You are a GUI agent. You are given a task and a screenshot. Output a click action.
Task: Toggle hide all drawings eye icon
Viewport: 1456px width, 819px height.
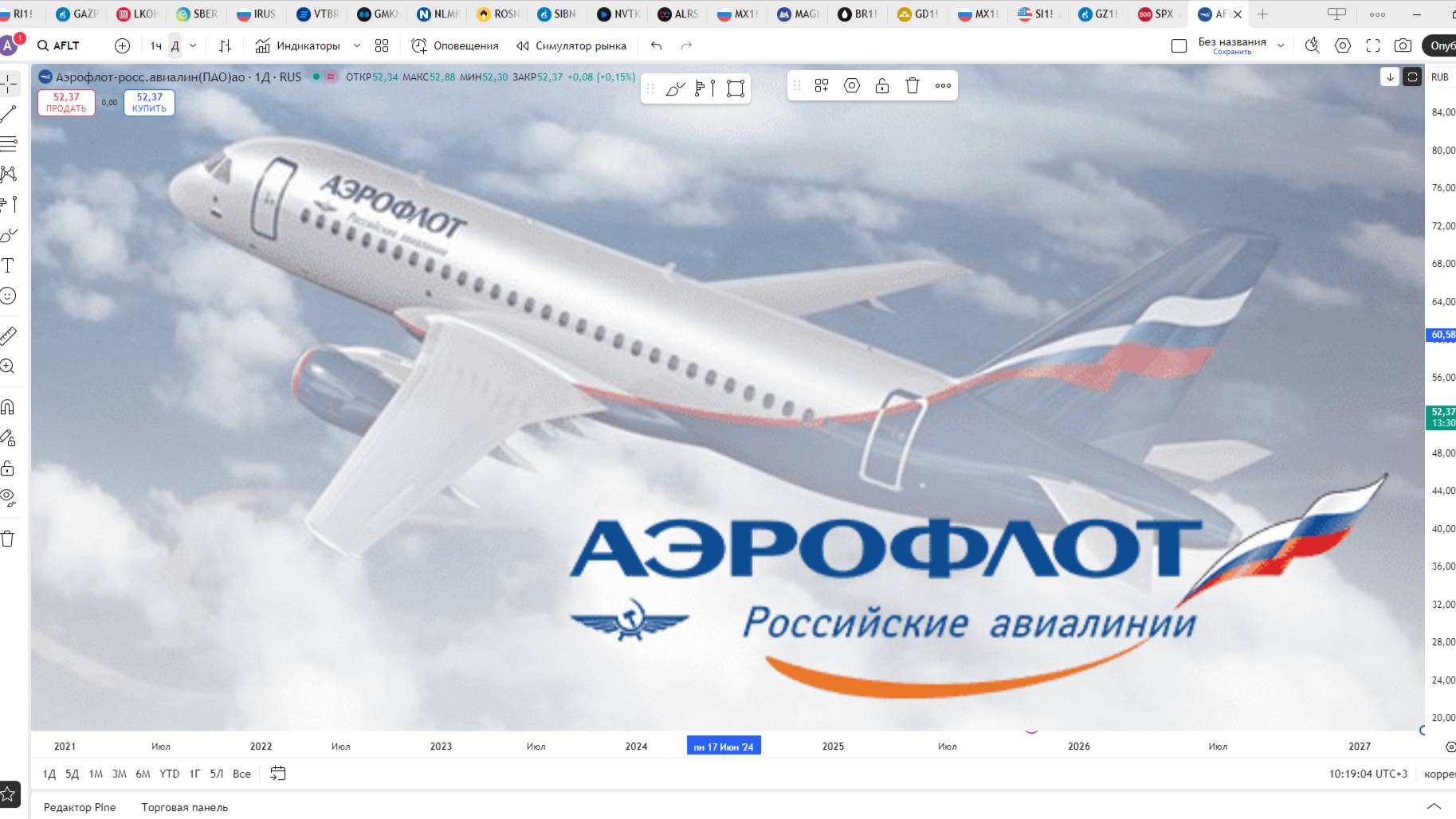pyautogui.click(x=8, y=498)
